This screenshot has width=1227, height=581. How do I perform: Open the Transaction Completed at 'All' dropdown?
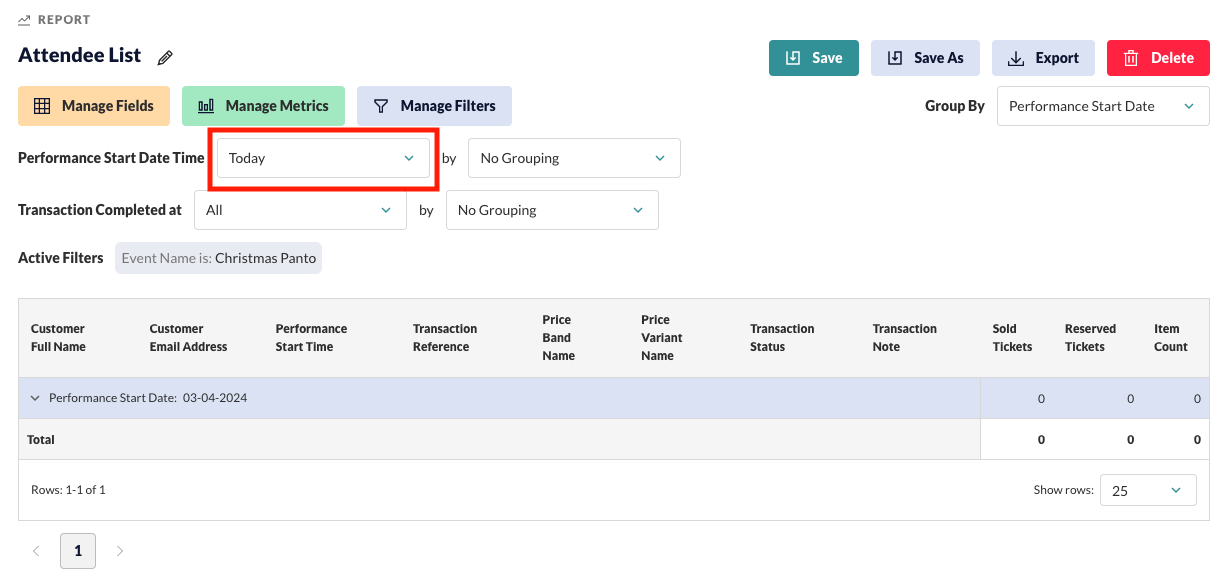(x=300, y=210)
